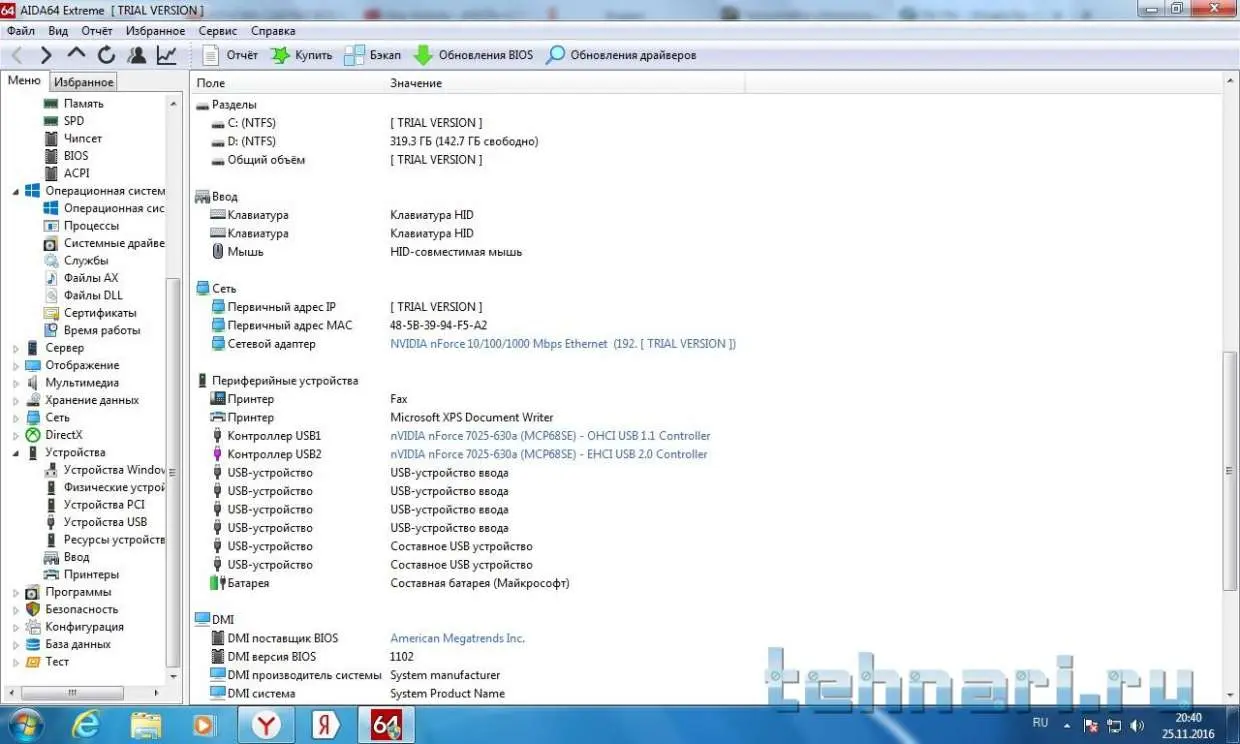Screen dimensions: 1240x744
Task: Open the graph chart icon in toolbar
Action: 167,55
